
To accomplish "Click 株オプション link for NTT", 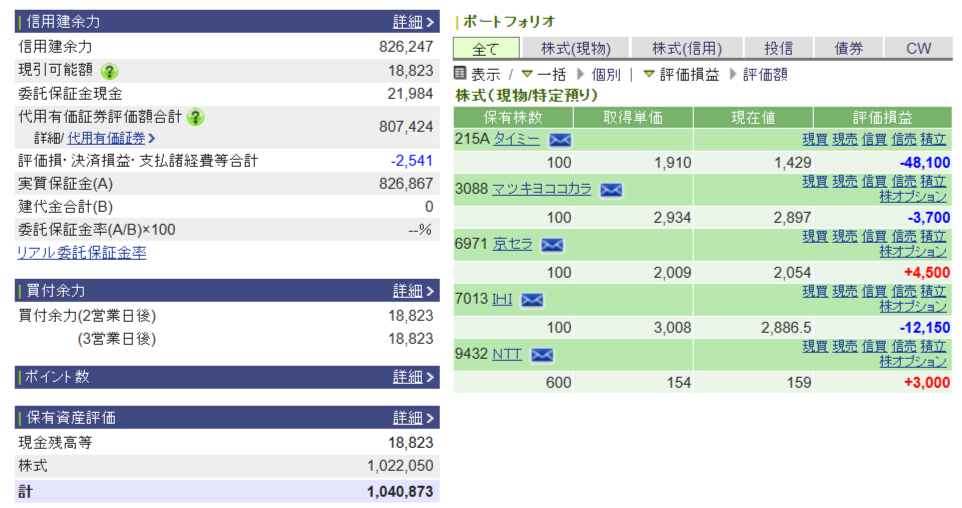I will [913, 361].
